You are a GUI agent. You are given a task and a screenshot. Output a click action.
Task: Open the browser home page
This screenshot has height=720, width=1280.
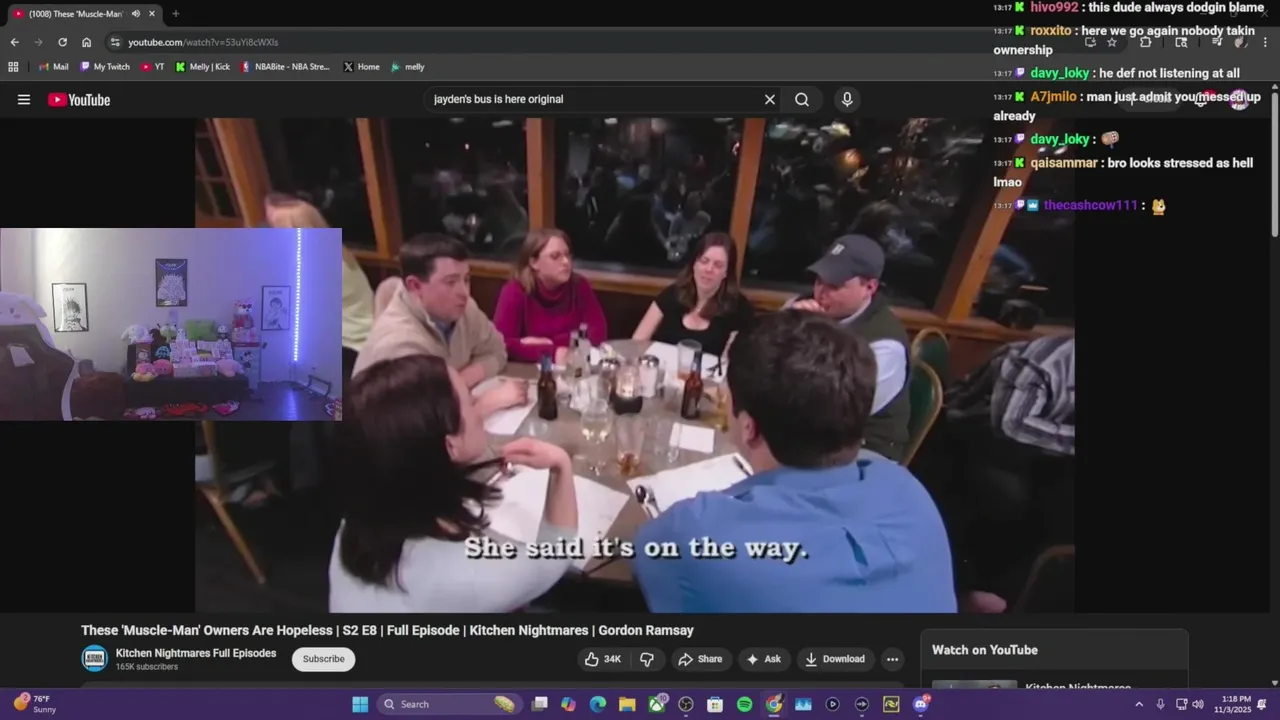(x=87, y=42)
